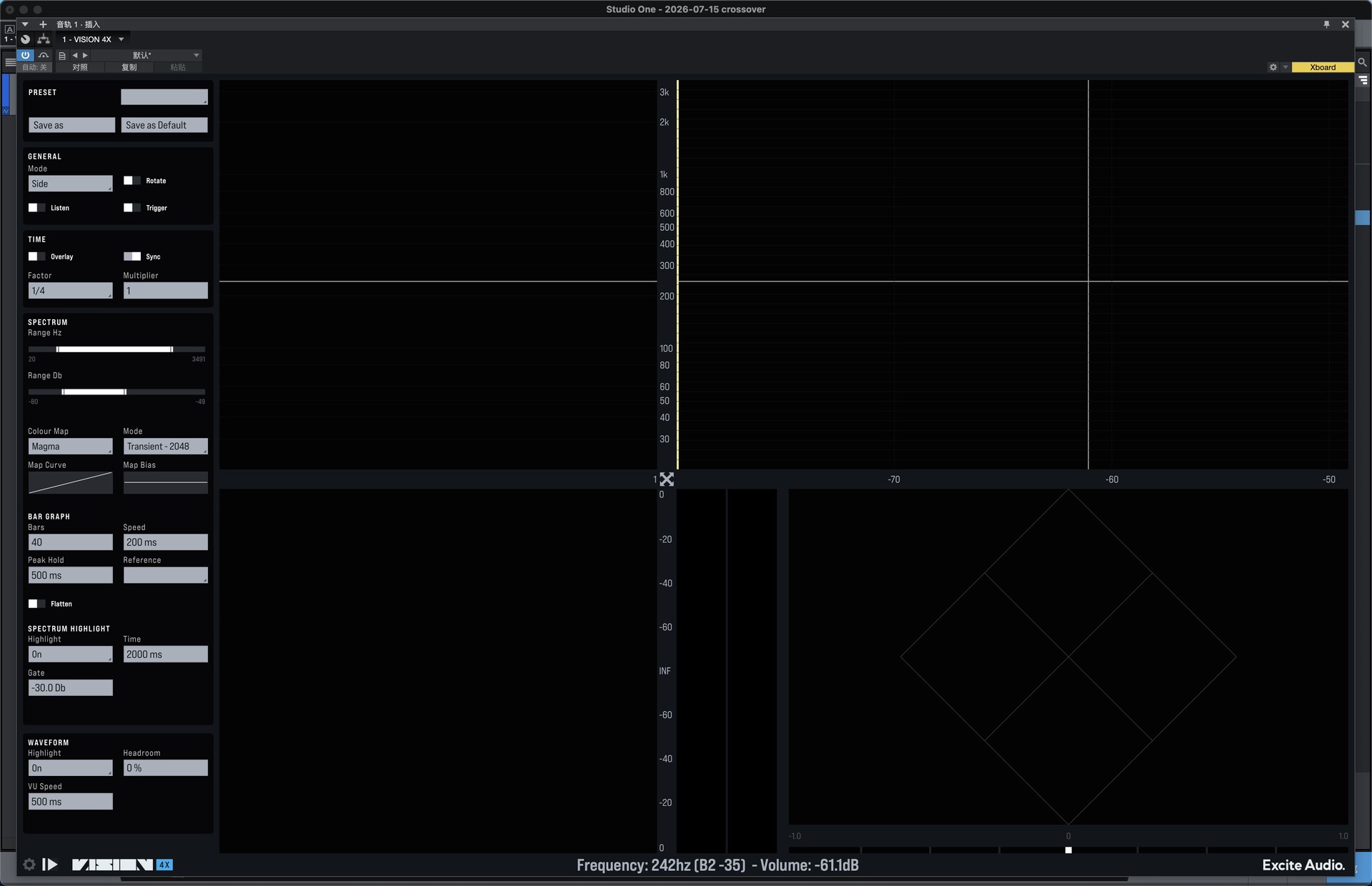The image size is (1372, 886).
Task: Open the preset file page icon
Action: (62, 55)
